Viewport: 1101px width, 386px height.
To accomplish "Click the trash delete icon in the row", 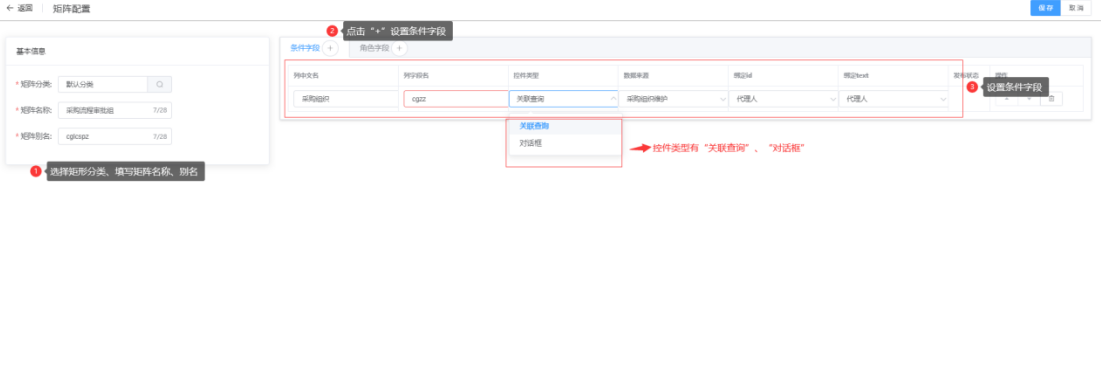I will (x=1051, y=99).
